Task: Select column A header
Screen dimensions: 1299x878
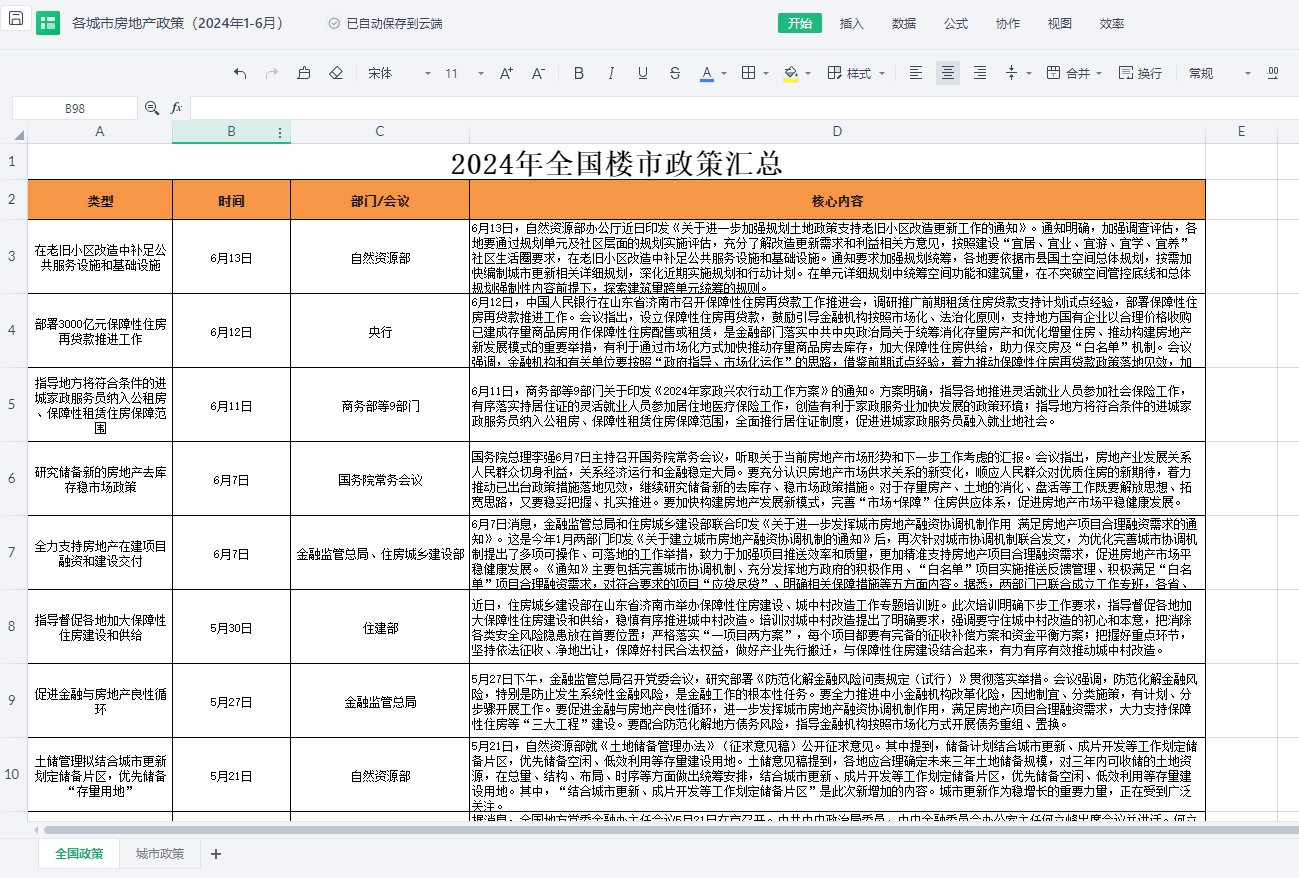Action: (x=99, y=132)
